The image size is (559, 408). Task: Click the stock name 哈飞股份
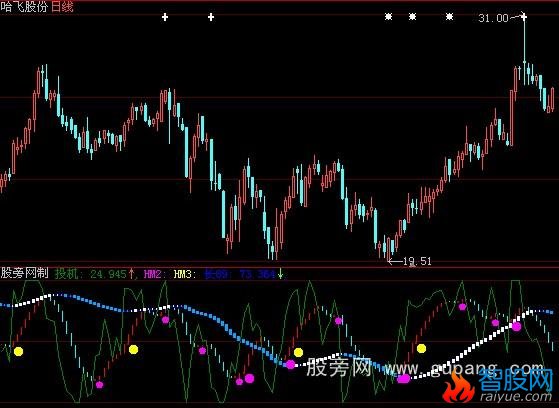[x=25, y=7]
